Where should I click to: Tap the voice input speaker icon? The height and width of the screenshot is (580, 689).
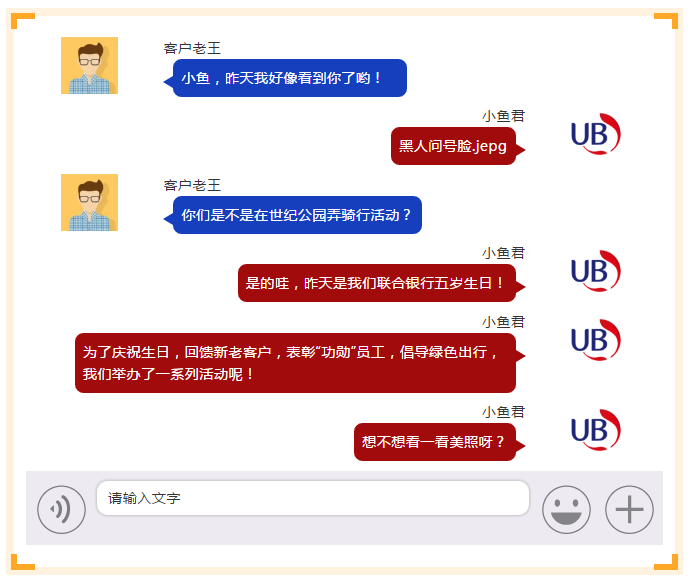[62, 509]
